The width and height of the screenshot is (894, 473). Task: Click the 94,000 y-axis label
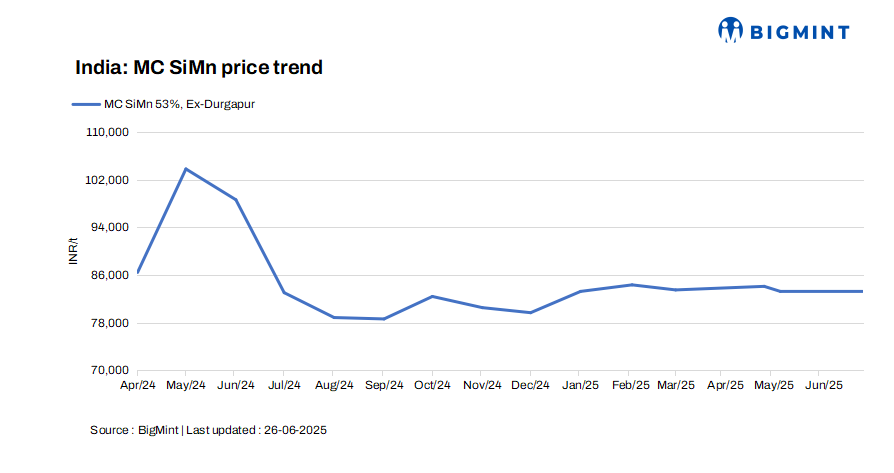[x=109, y=228]
